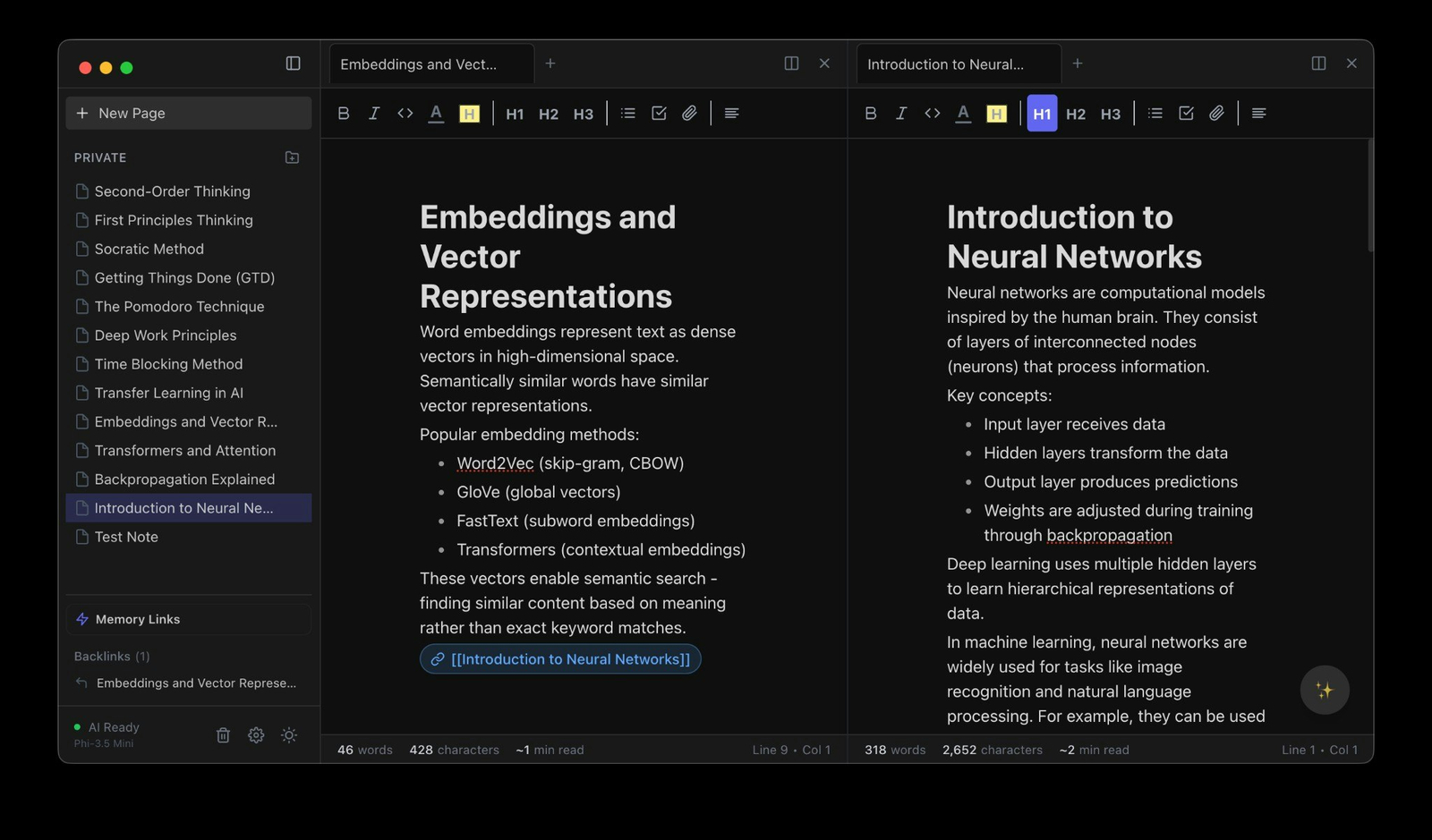Collapse the Backlinks (1) section
This screenshot has width=1432, height=840.
pos(112,657)
